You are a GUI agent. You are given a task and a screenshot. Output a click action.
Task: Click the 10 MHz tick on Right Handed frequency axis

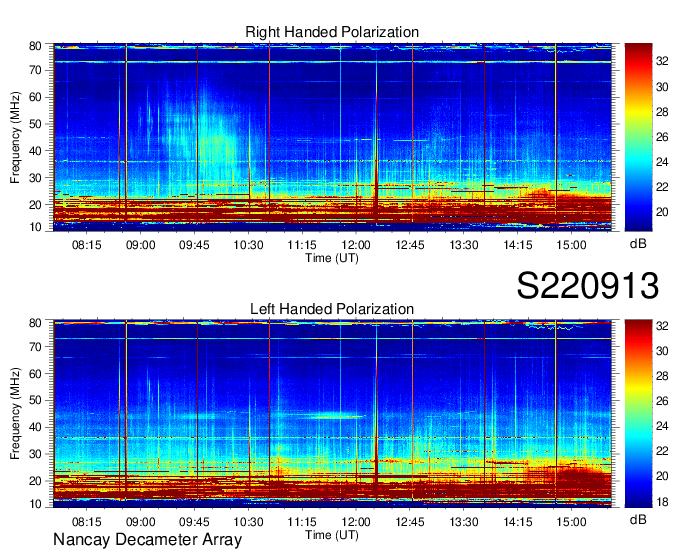pos(36,227)
